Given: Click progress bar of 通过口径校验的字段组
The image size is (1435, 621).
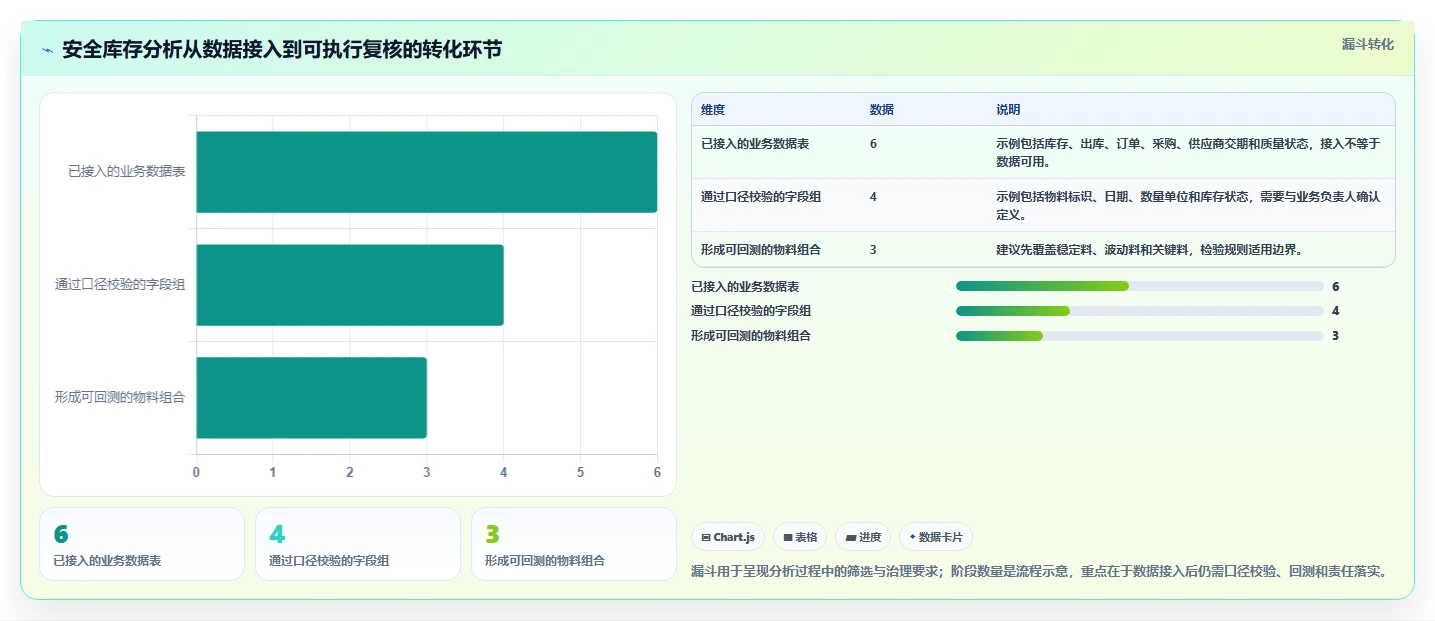Looking at the screenshot, I should pos(1140,311).
